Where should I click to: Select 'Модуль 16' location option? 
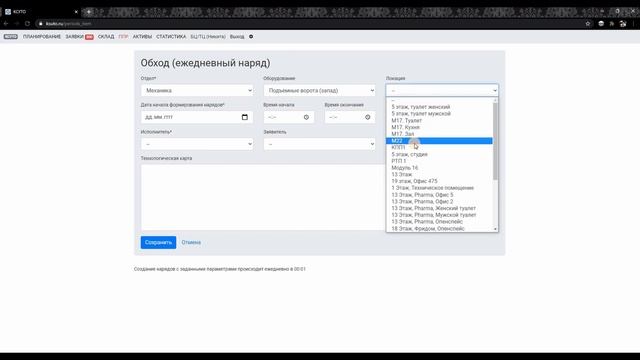439,168
